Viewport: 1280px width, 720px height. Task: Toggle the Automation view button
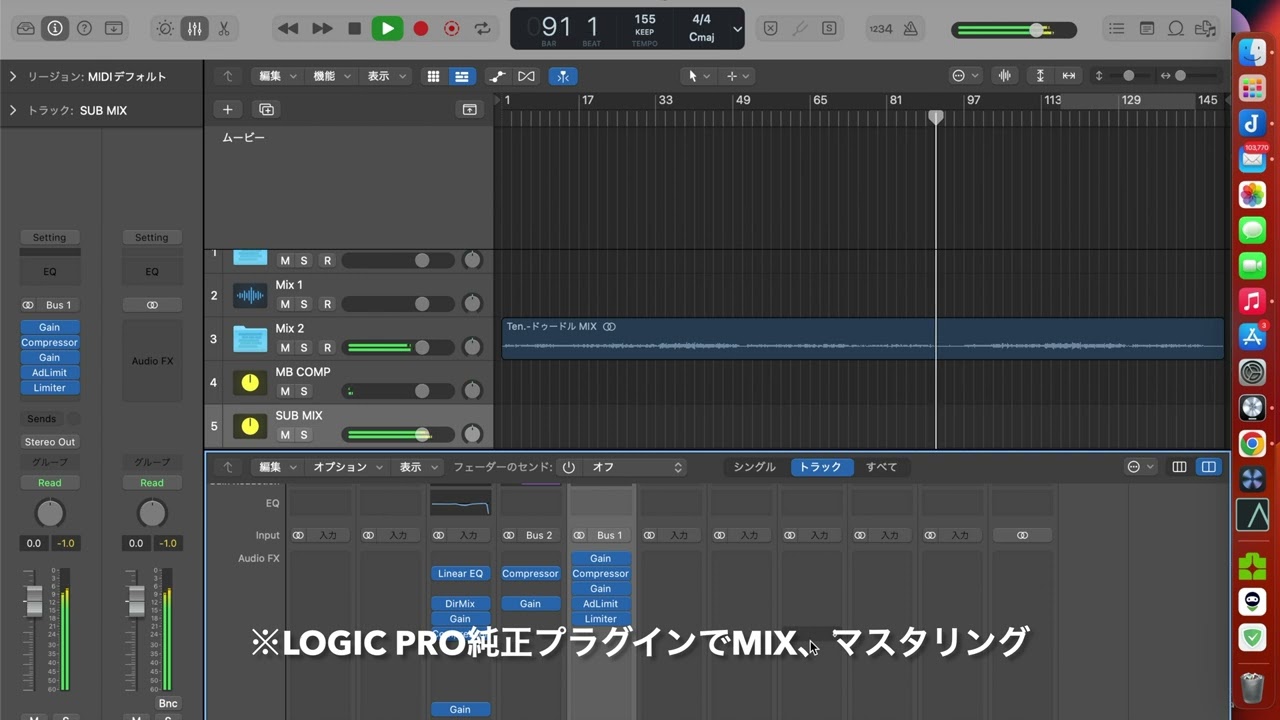tap(497, 76)
